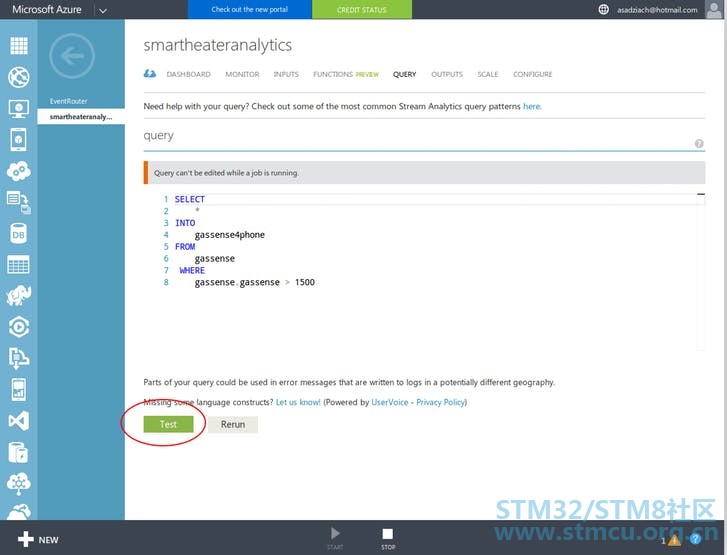Click the query help question mark icon
The width and height of the screenshot is (727, 555).
pyautogui.click(x=698, y=143)
